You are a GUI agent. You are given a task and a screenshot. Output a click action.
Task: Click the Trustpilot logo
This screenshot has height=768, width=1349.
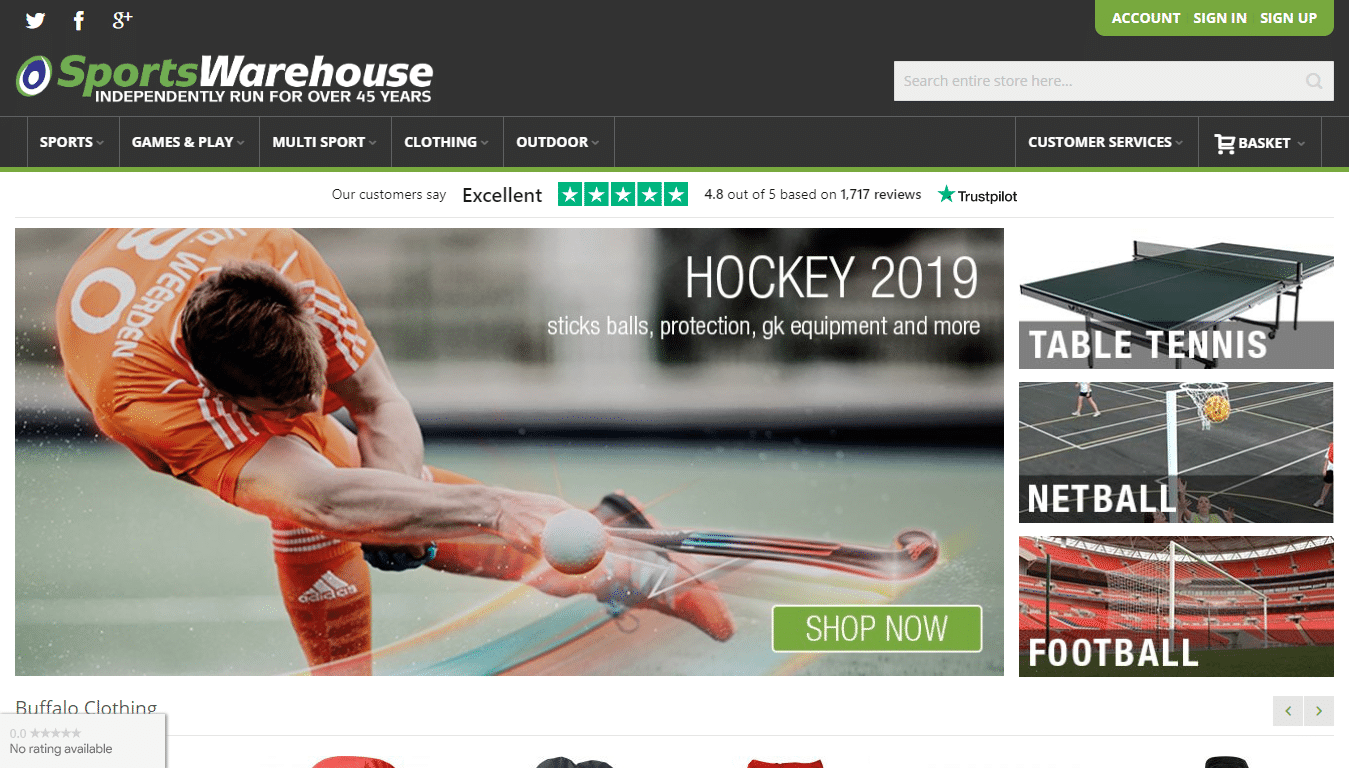[977, 195]
